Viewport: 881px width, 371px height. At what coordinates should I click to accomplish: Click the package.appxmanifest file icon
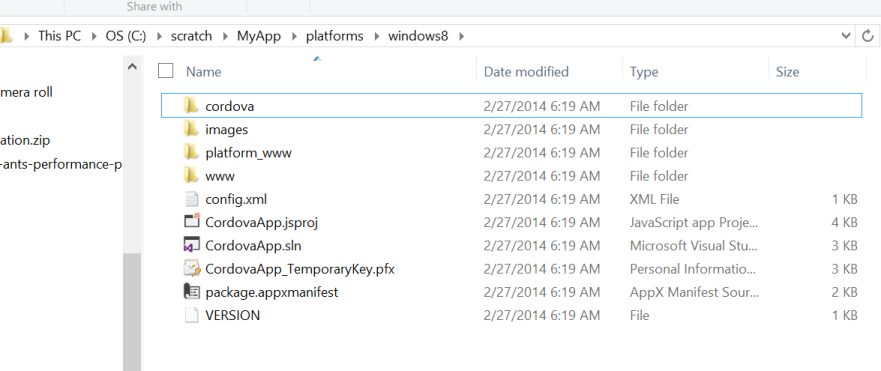192,292
